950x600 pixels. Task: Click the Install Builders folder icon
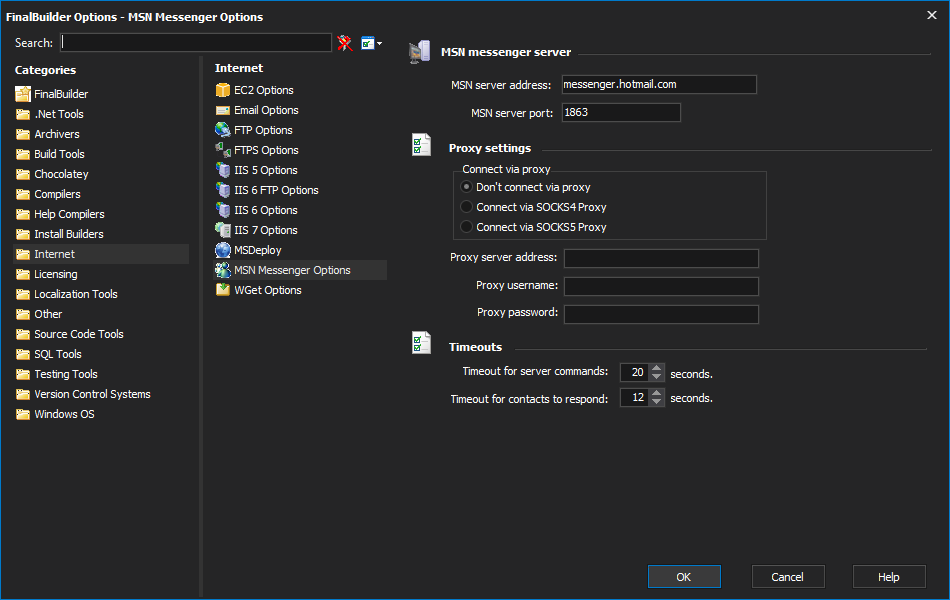(x=23, y=234)
